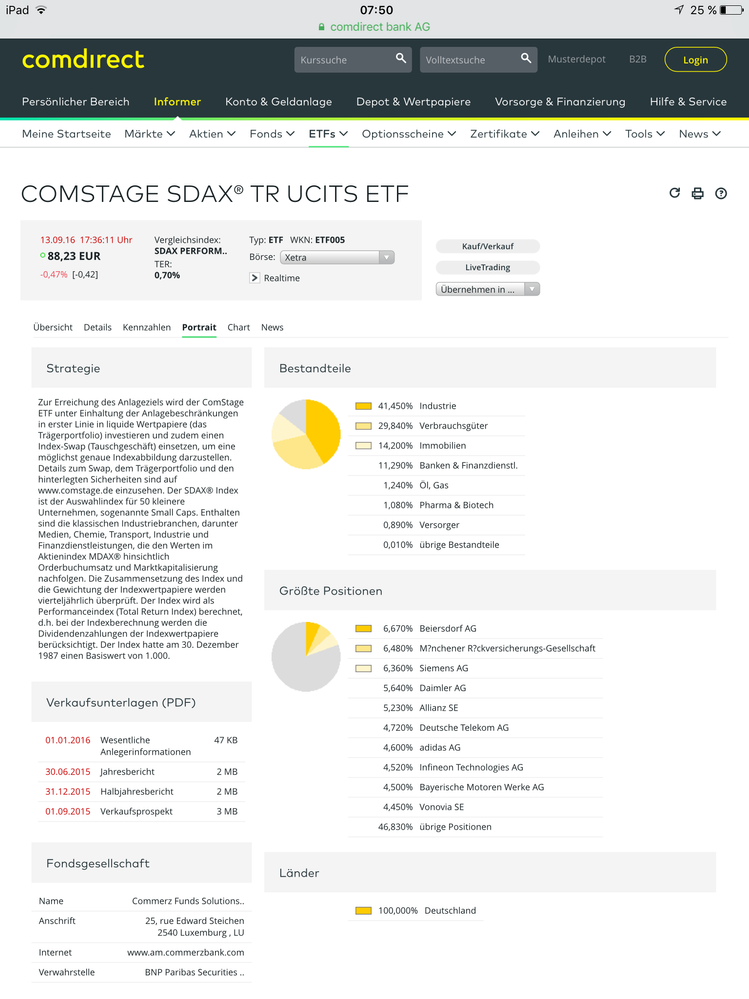Switch to the Kennzahlen tab
The height and width of the screenshot is (999, 749).
point(146,327)
